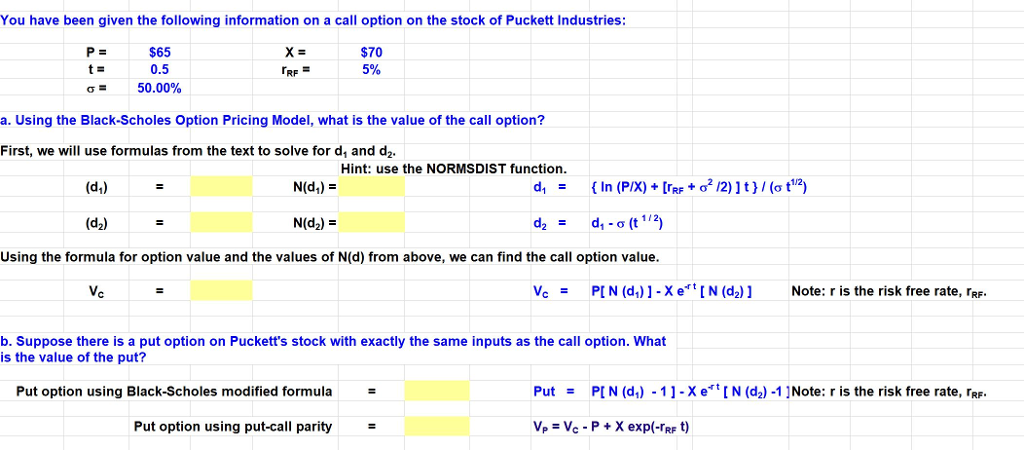Click the yellow N(d1) answer cell
The height and width of the screenshot is (450, 1024).
(372, 187)
